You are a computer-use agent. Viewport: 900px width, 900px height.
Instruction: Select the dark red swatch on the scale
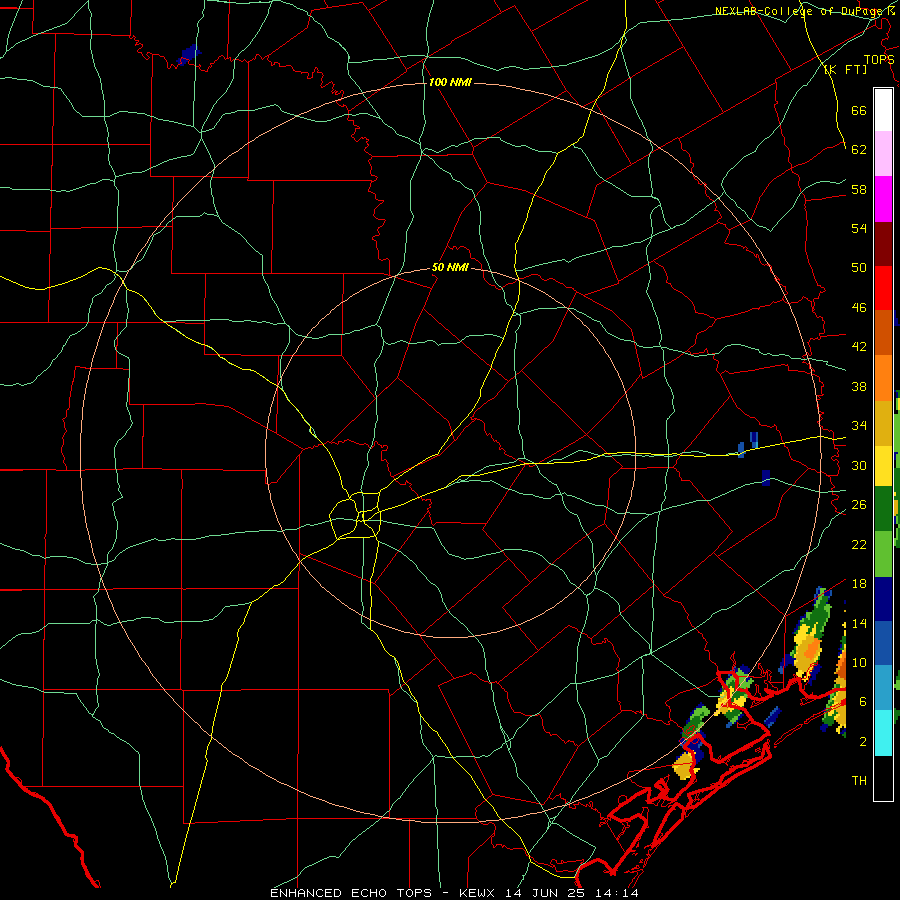click(x=883, y=243)
